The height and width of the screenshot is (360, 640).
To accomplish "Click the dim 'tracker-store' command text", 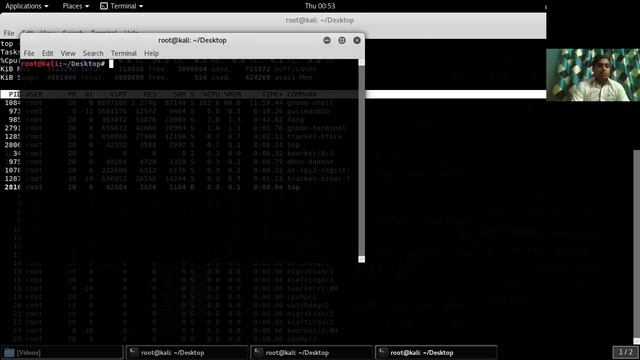I will pyautogui.click(x=314, y=137).
